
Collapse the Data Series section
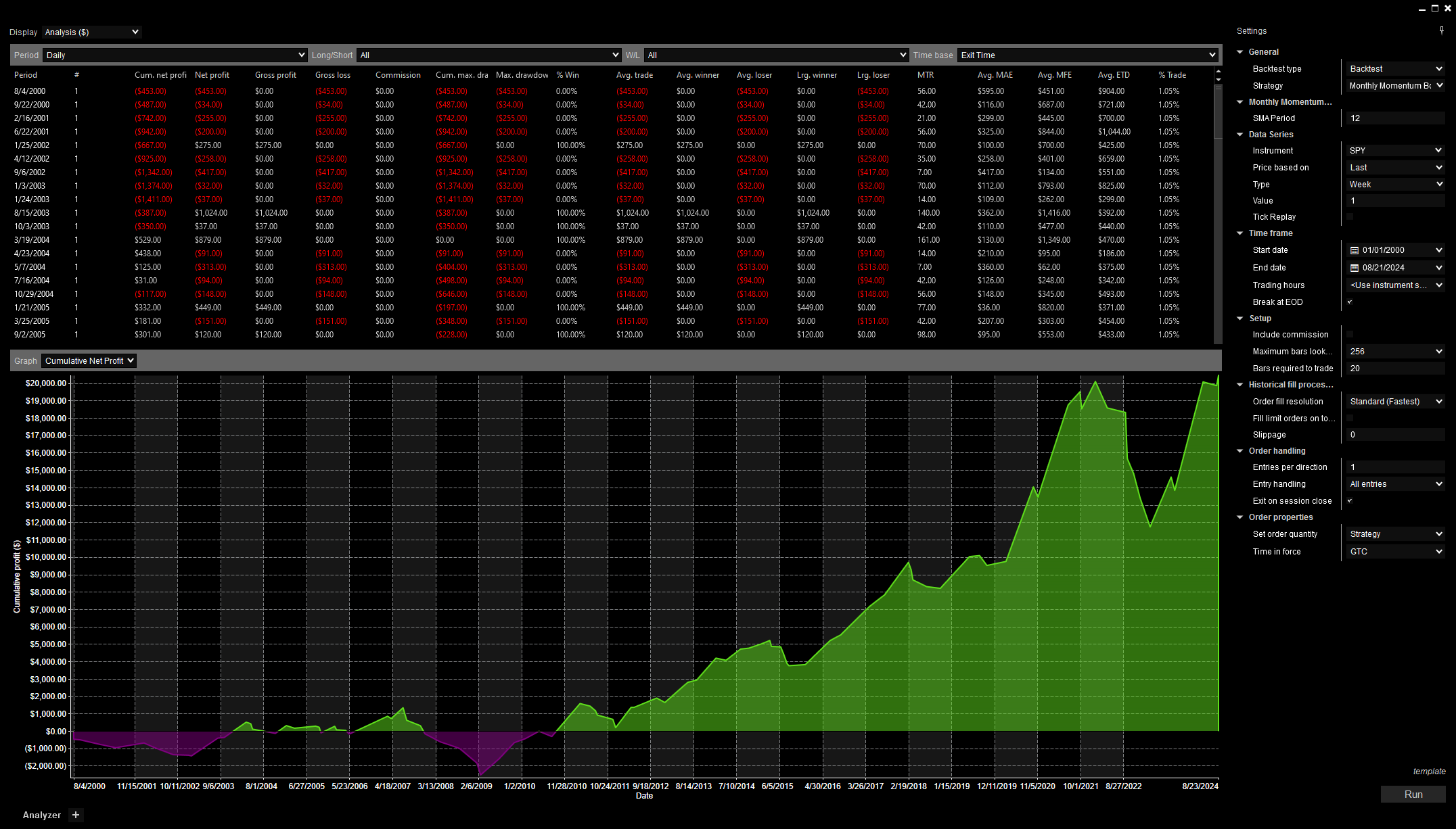1240,135
